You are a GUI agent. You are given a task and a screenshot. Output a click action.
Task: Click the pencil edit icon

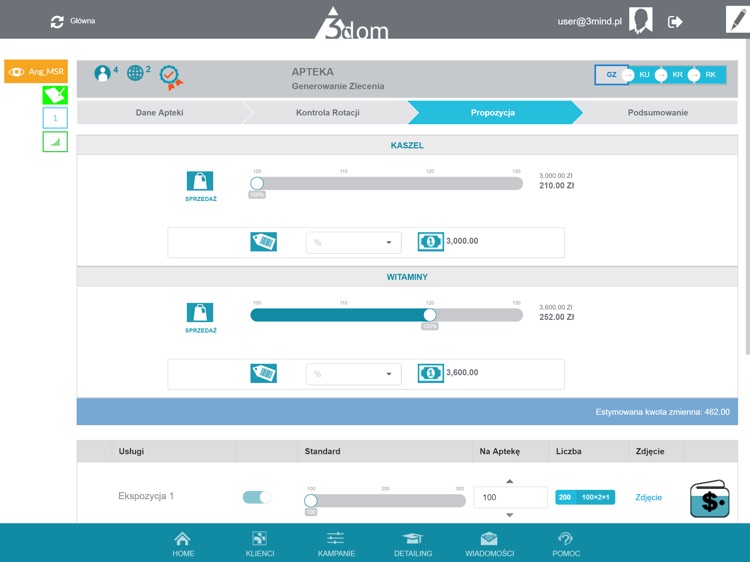pyautogui.click(x=737, y=20)
